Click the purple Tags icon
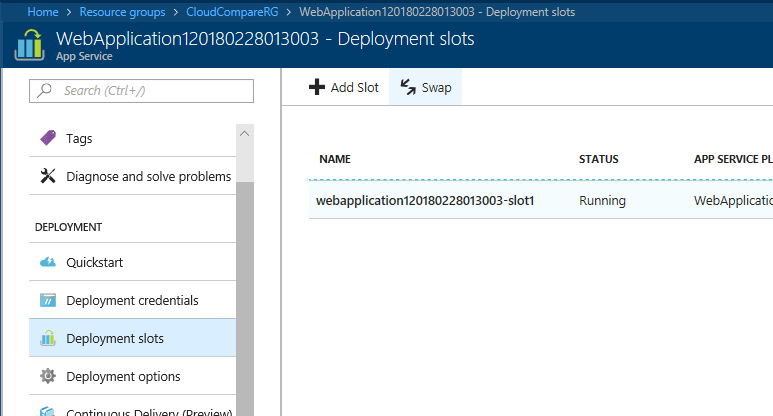 48,138
